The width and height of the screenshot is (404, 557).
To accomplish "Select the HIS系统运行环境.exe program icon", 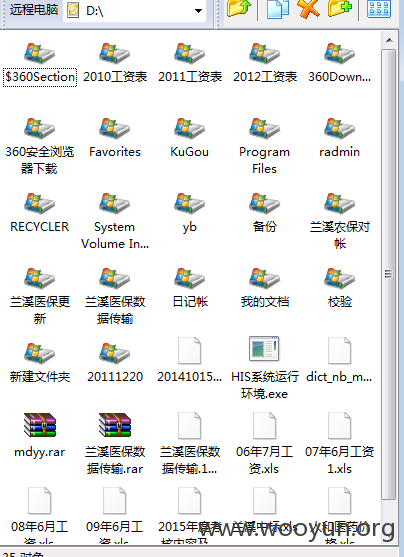I will [x=264, y=348].
